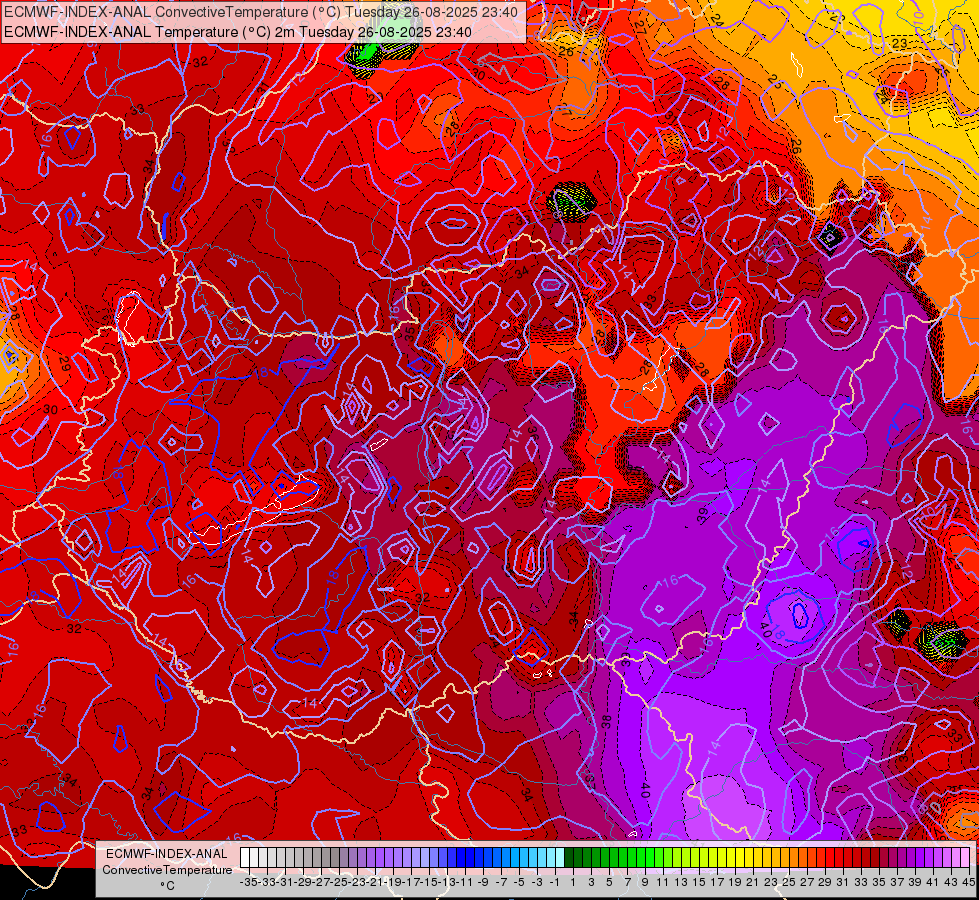Click the 29 value on the legend scale
979x900 pixels.
coord(825,882)
